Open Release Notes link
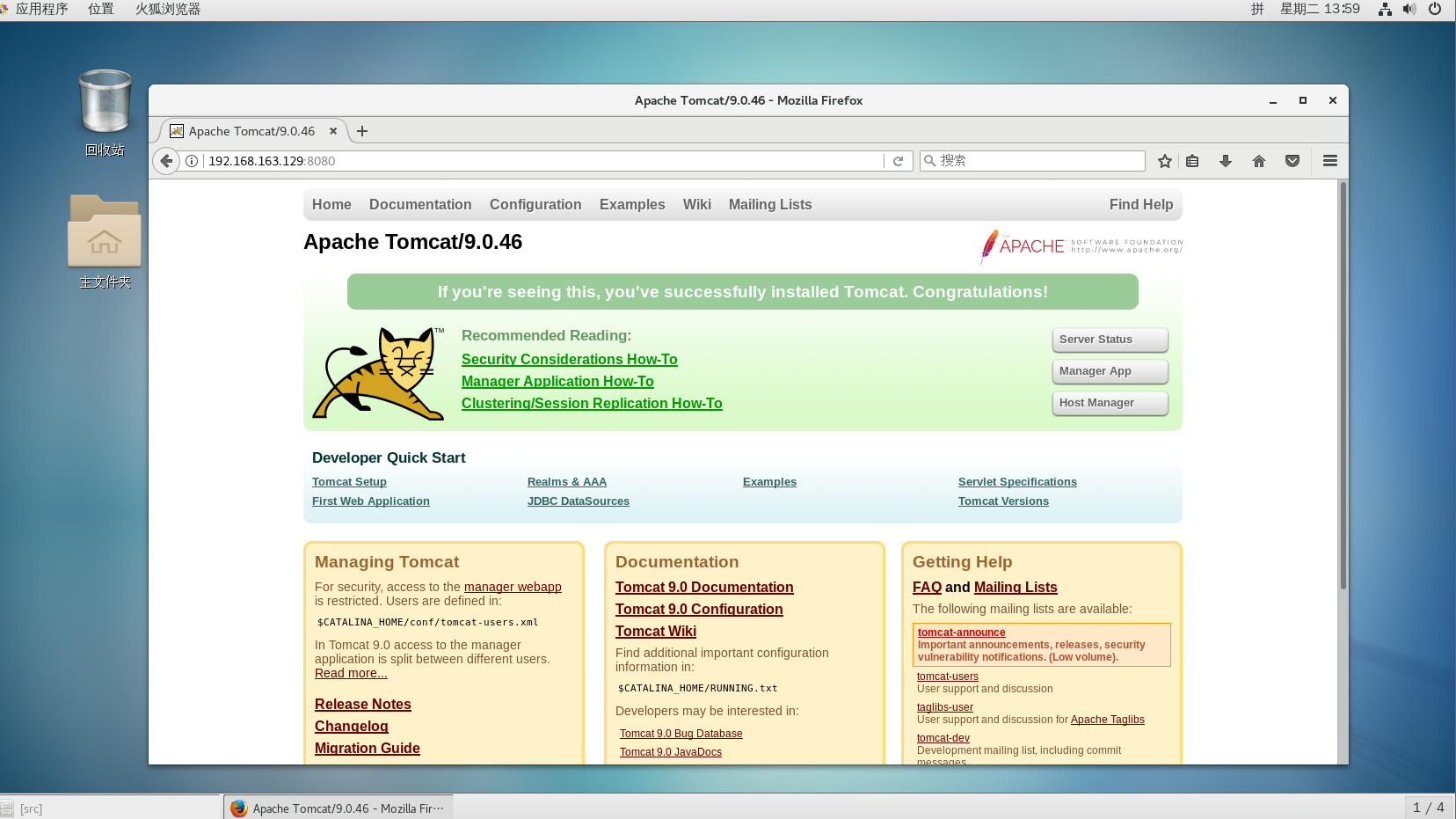The height and width of the screenshot is (819, 1456). pyautogui.click(x=363, y=704)
